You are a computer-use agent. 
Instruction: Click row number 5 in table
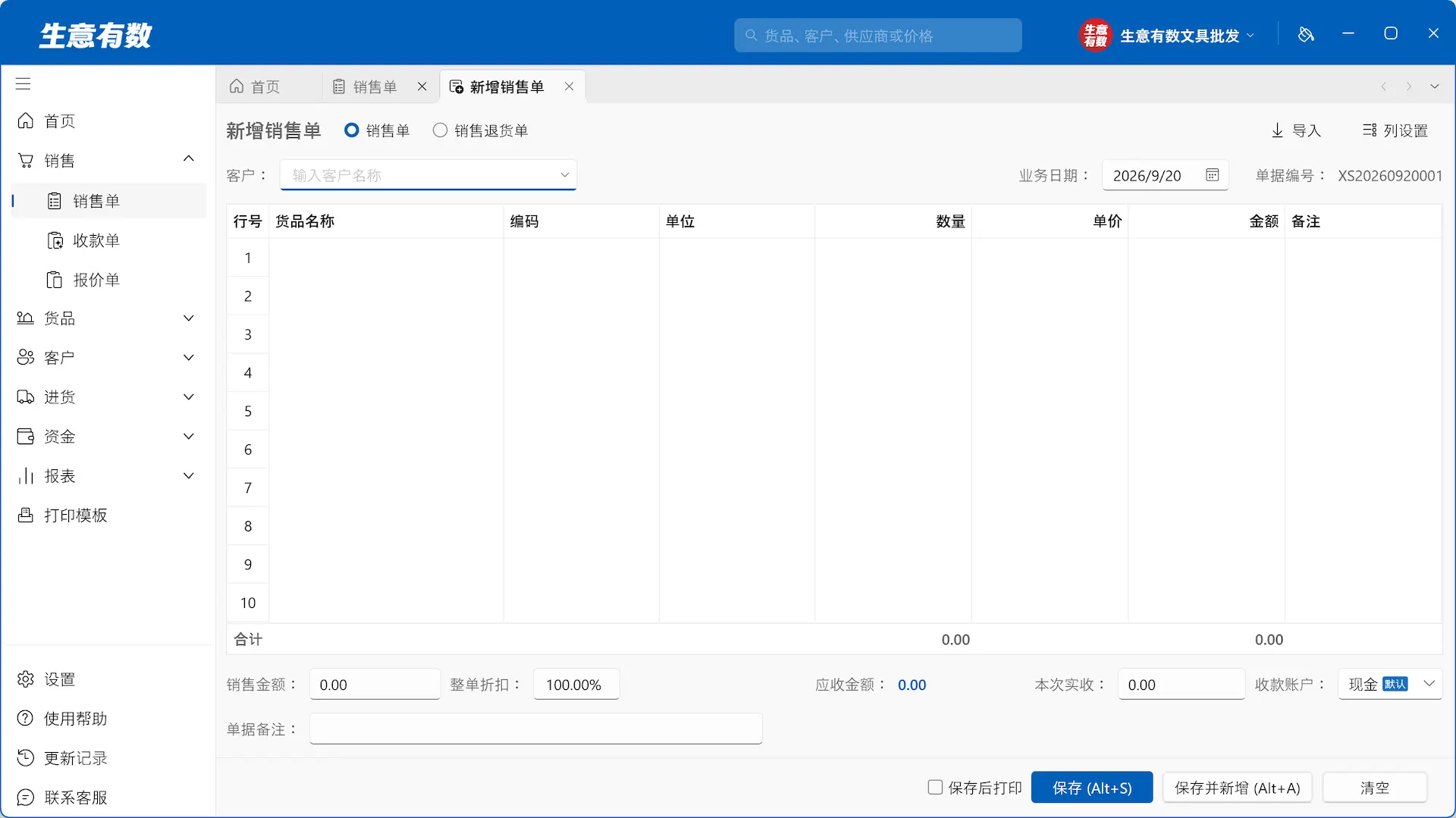point(248,411)
